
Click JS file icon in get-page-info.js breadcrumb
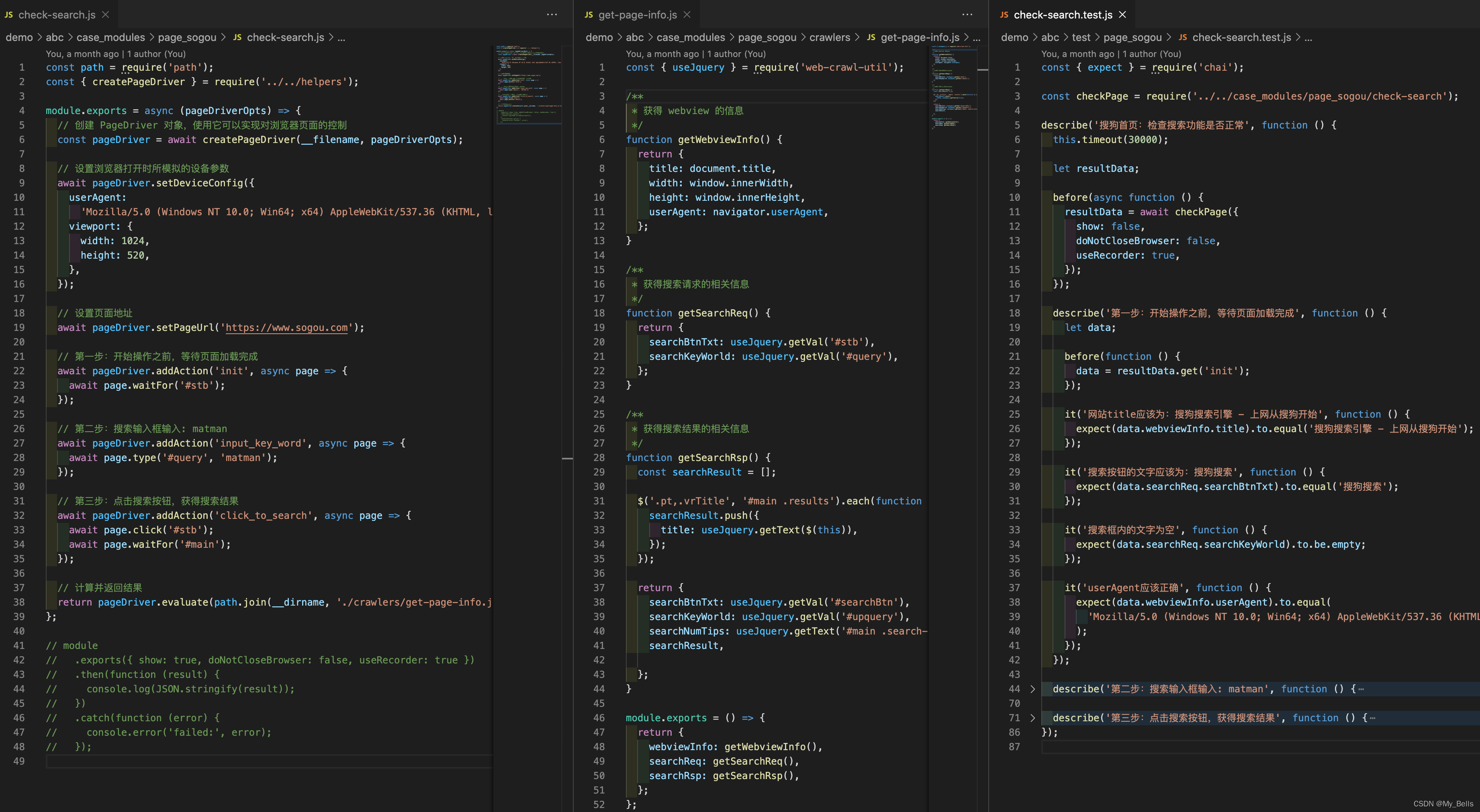click(871, 38)
